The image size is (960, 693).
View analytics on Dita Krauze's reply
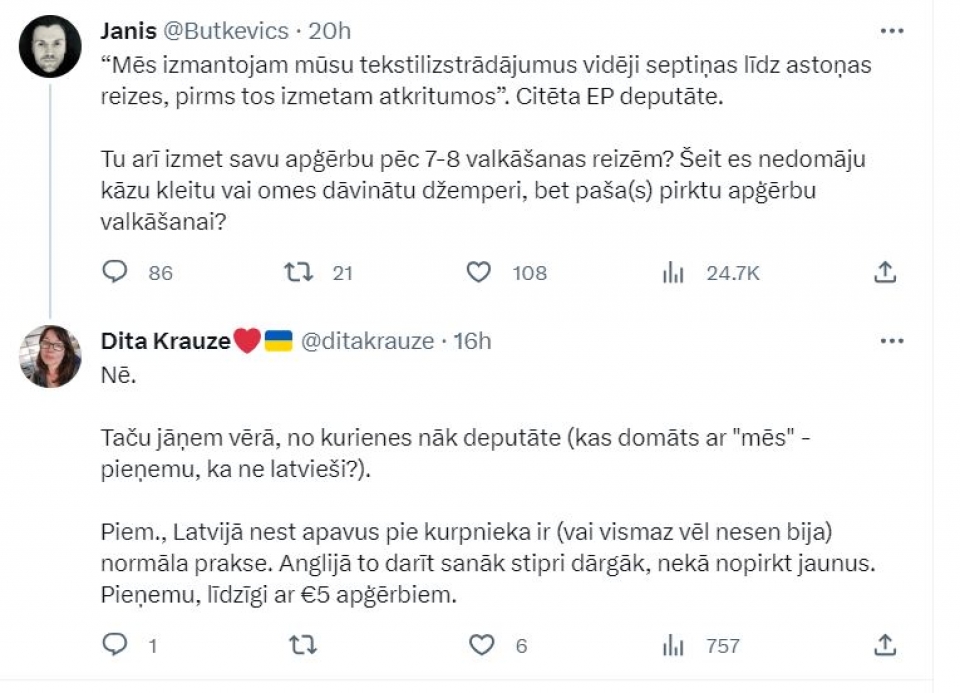673,645
